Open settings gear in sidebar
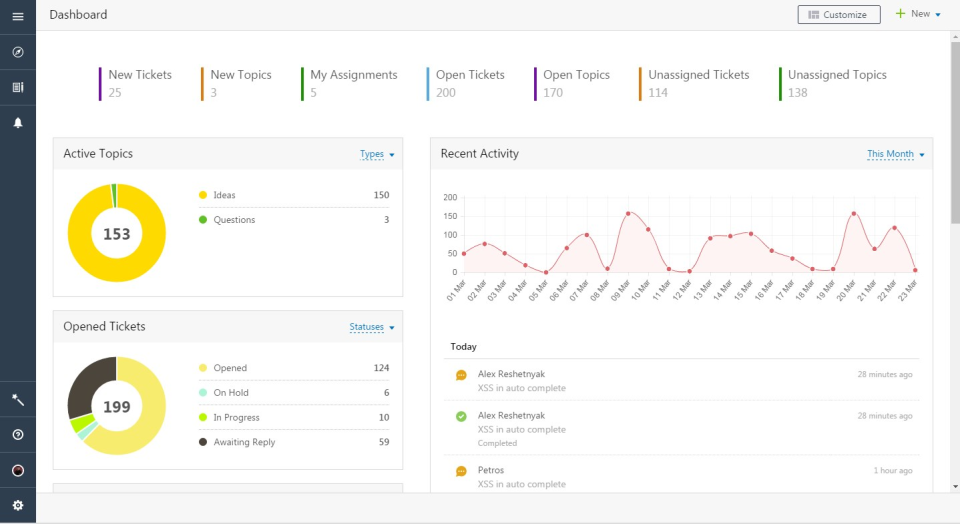The image size is (960, 524). 17,506
